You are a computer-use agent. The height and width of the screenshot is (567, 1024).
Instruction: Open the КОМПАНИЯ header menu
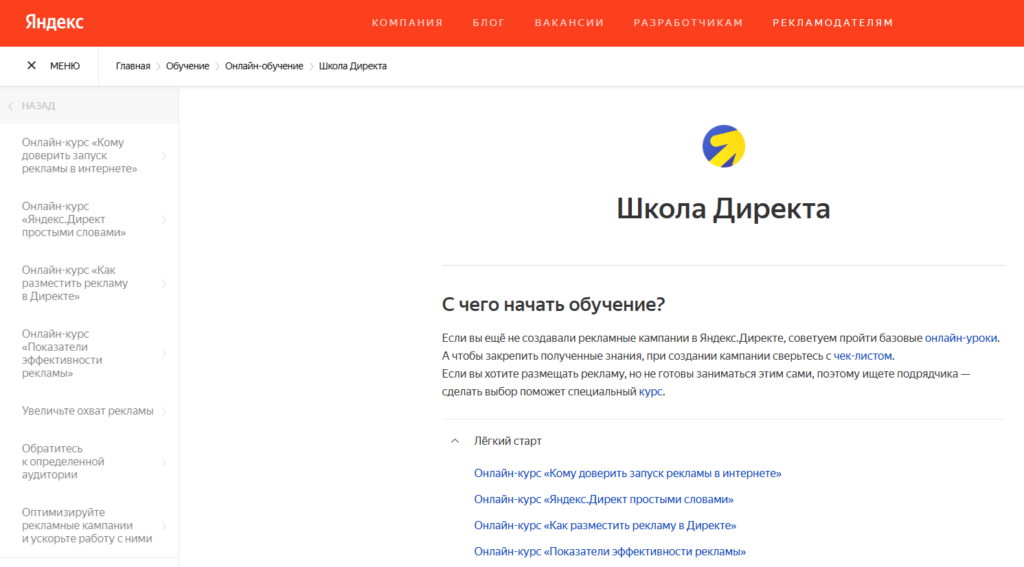[408, 23]
